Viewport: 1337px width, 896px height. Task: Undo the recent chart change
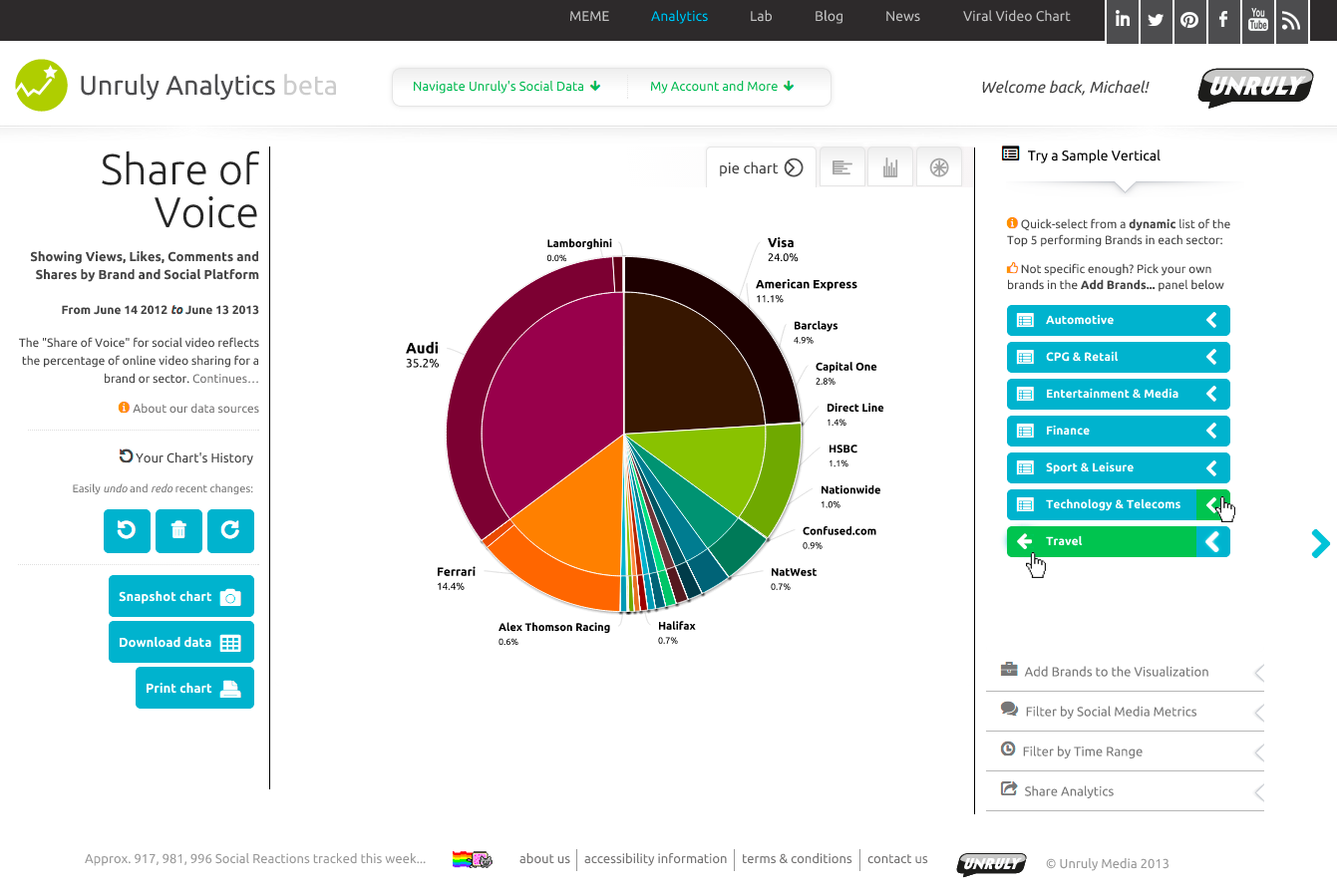coord(127,530)
